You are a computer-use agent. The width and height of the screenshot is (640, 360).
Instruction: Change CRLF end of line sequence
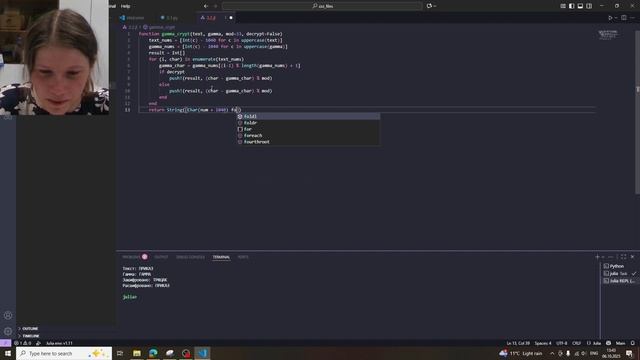(x=576, y=343)
